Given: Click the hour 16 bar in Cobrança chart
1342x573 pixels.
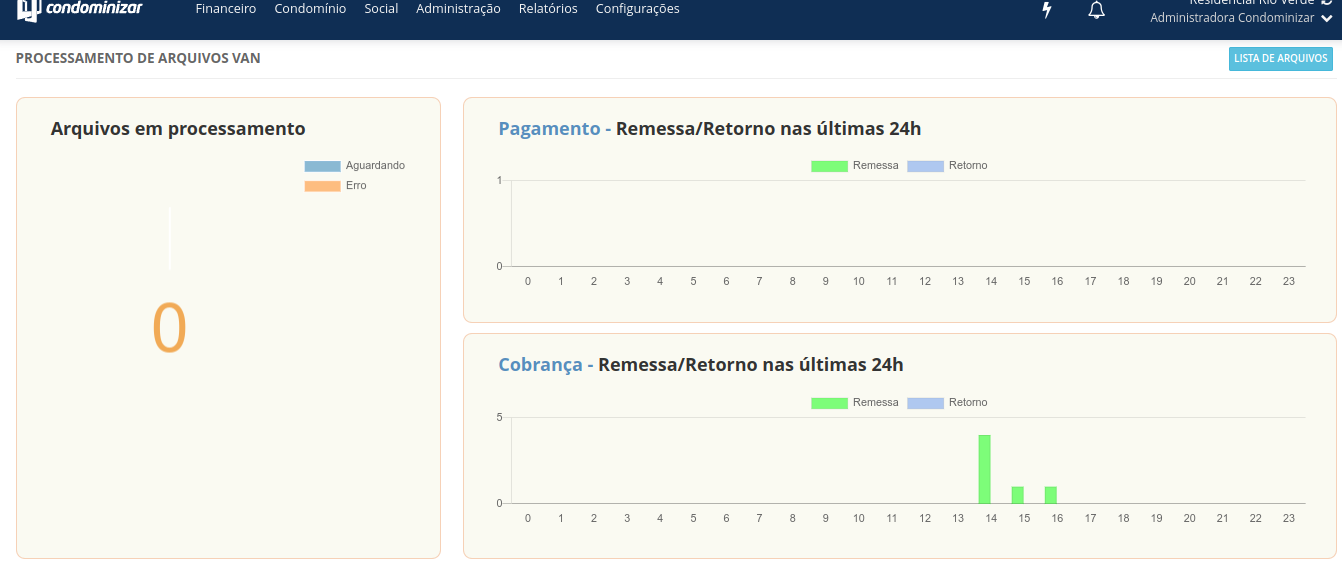Looking at the screenshot, I should pos(1051,495).
